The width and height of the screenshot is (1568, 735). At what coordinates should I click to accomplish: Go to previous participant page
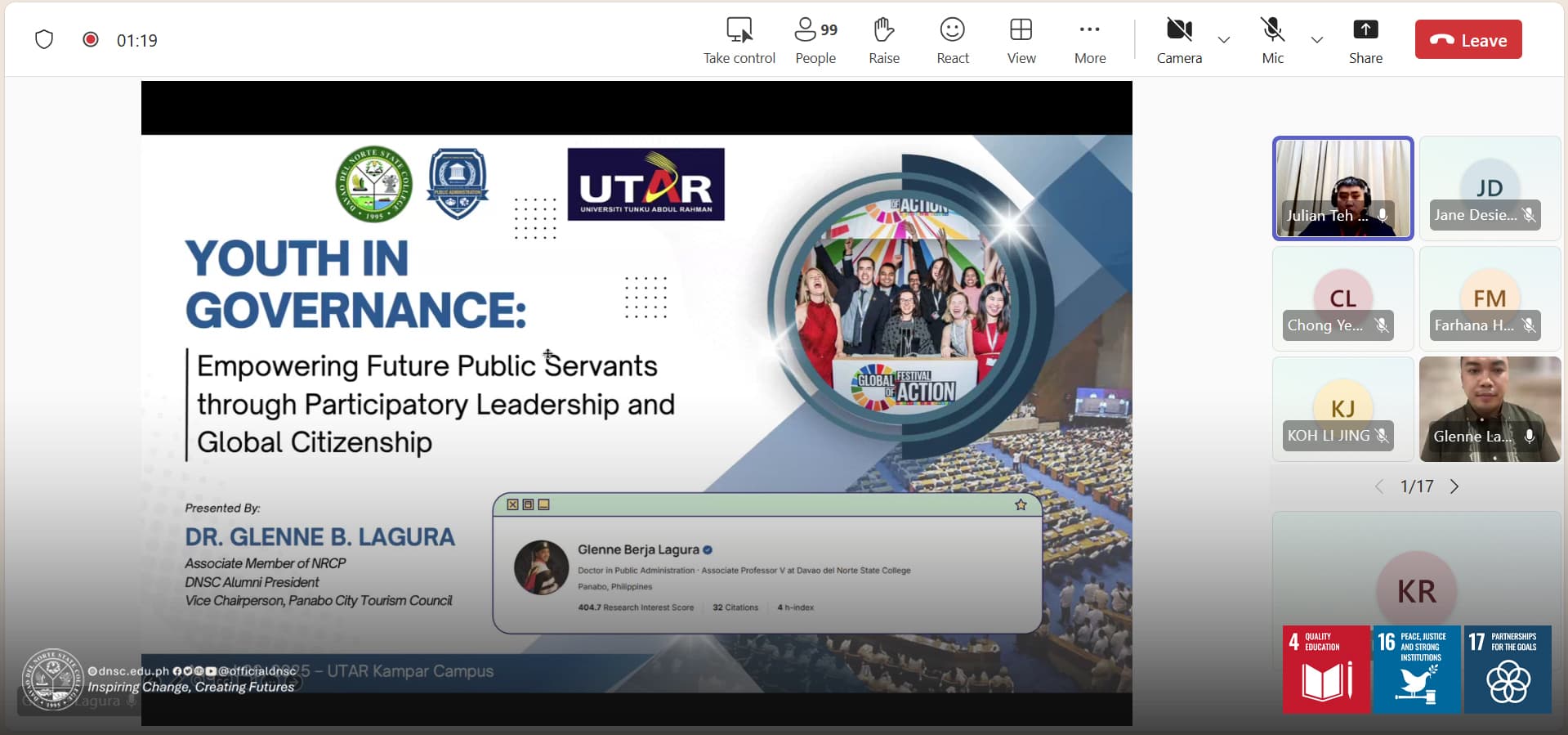(x=1379, y=486)
